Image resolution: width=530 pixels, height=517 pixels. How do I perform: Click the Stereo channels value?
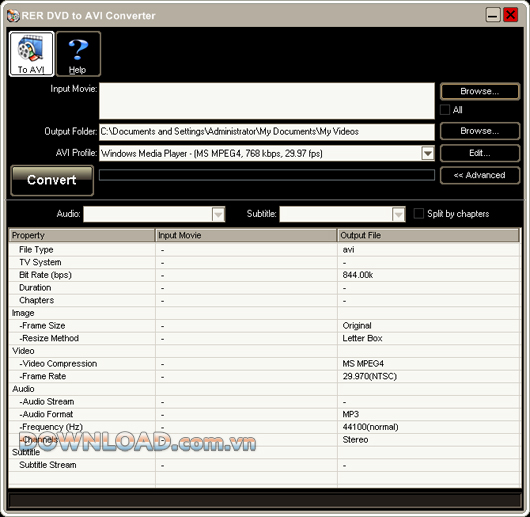click(x=355, y=440)
